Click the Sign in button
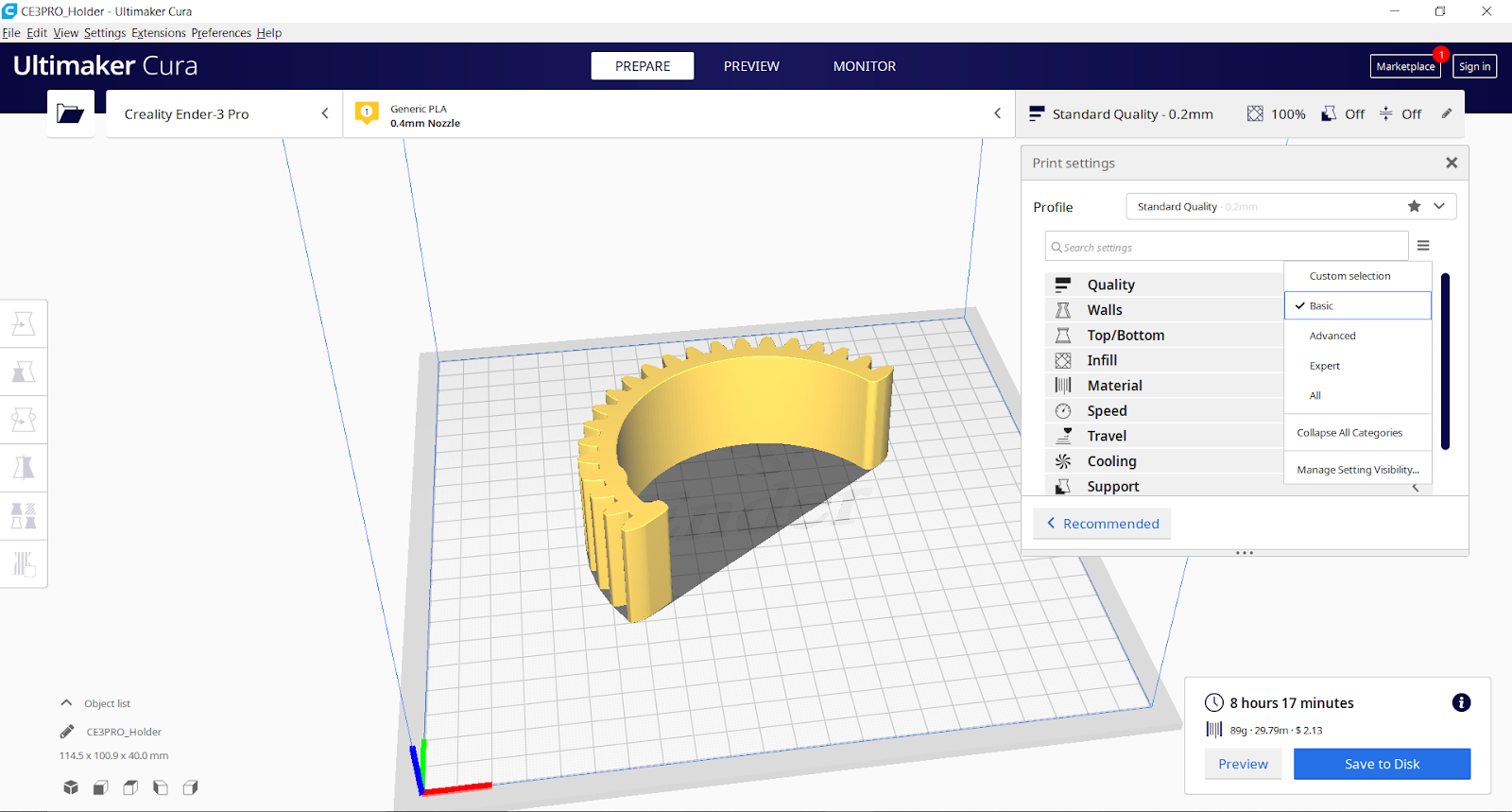This screenshot has height=812, width=1512. click(1474, 66)
